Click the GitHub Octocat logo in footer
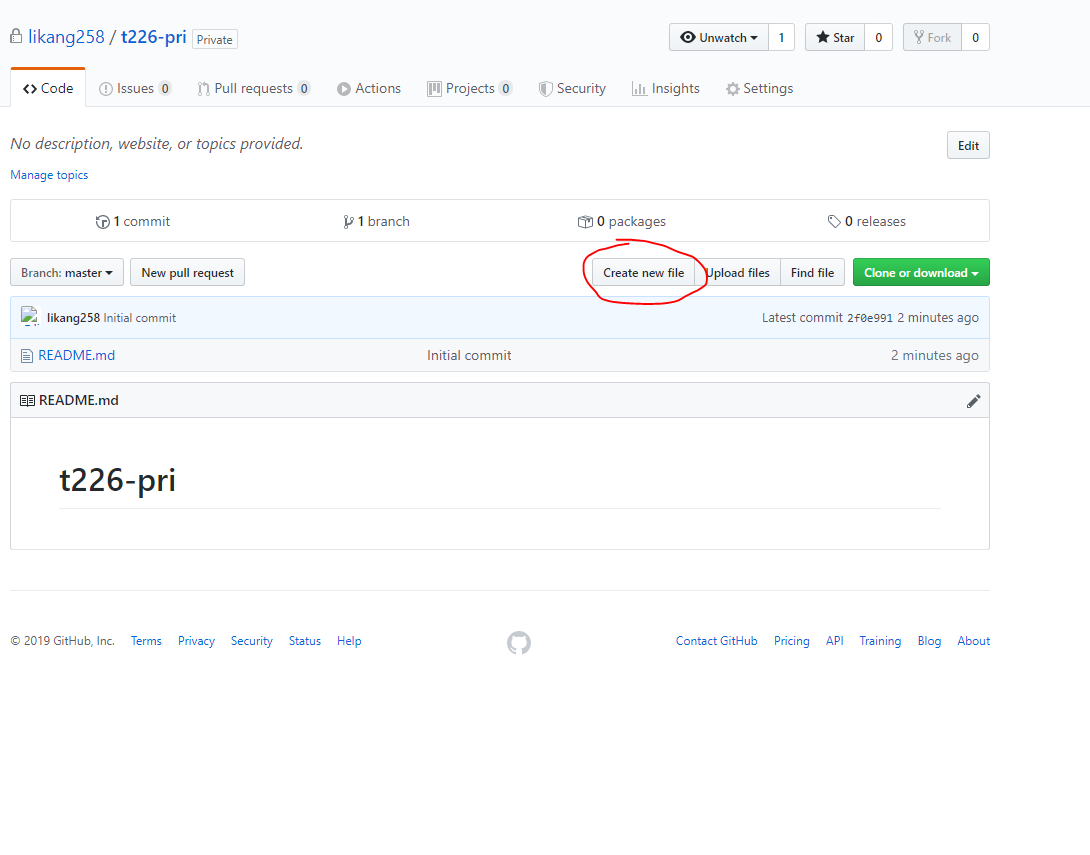Viewport: 1090px width, 855px height. [x=519, y=642]
